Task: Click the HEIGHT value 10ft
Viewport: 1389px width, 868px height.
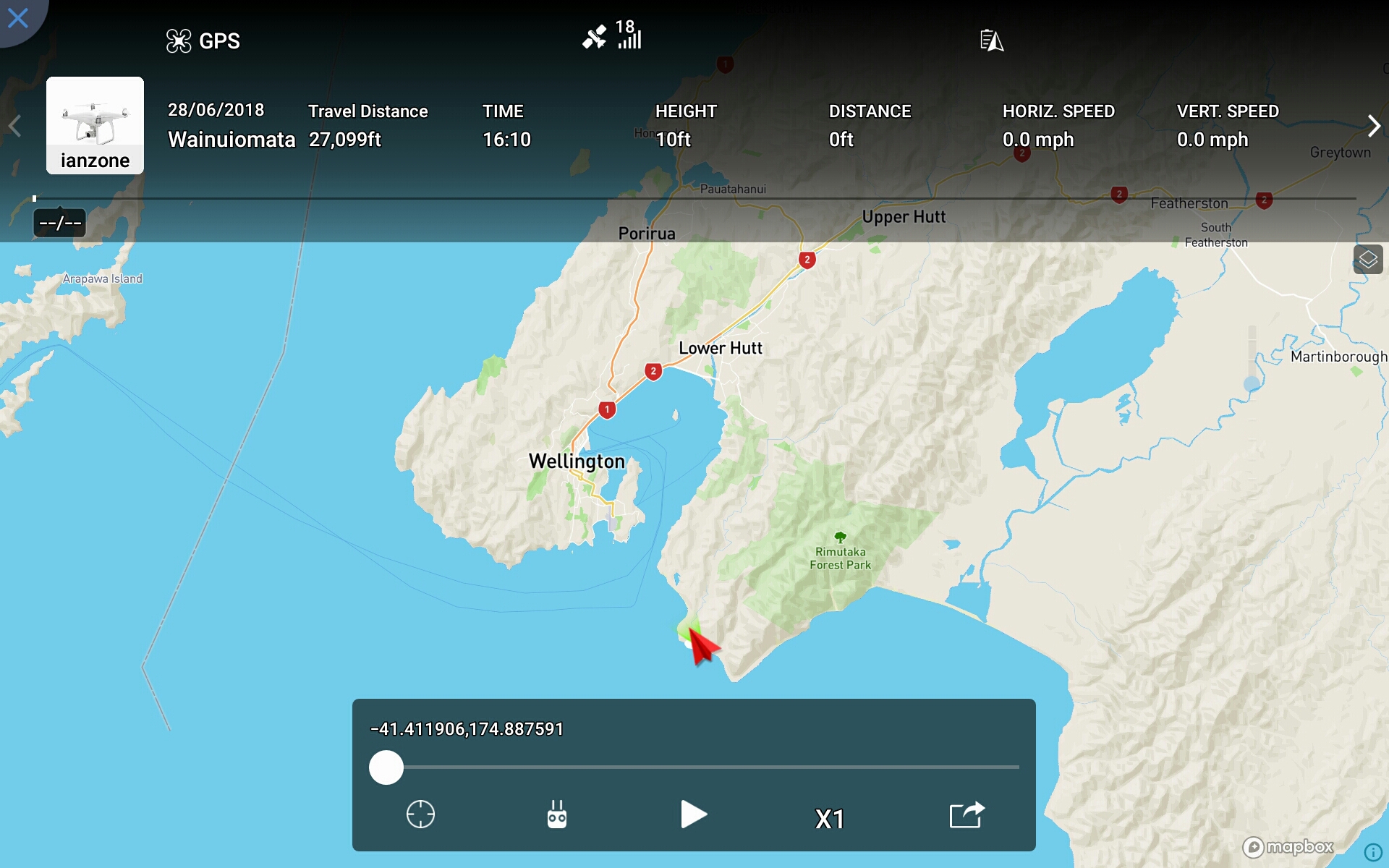Action: [x=674, y=140]
